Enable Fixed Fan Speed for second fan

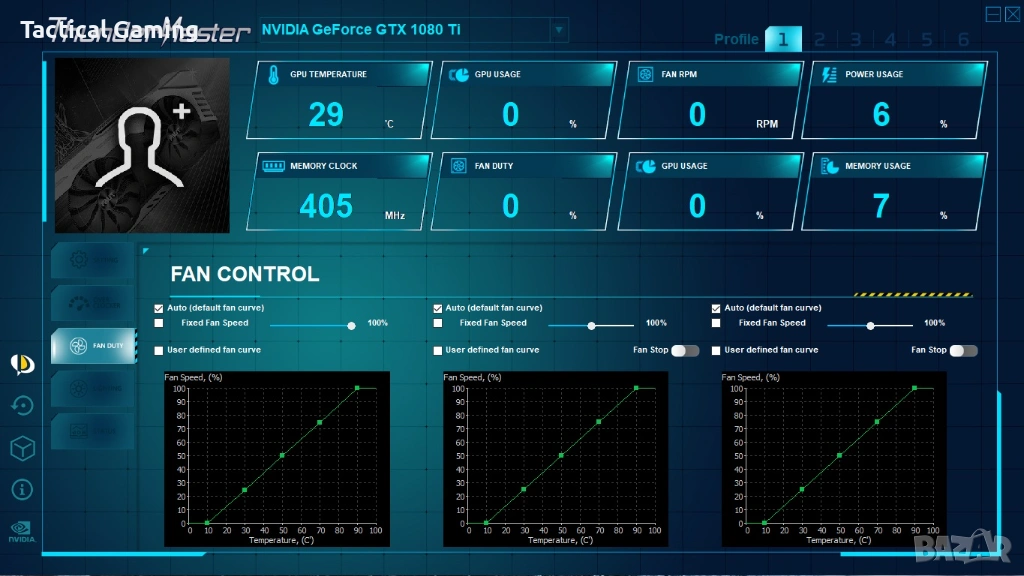pos(438,323)
